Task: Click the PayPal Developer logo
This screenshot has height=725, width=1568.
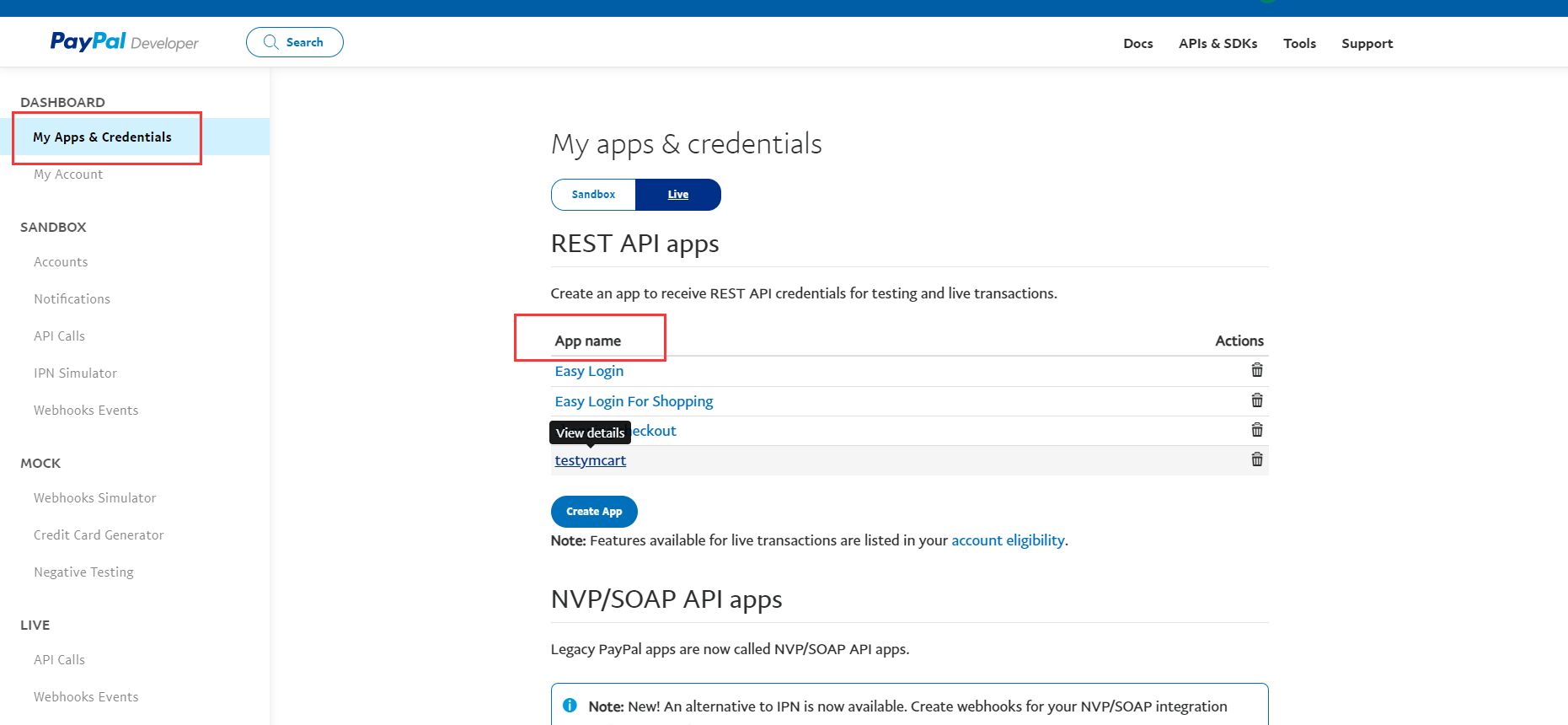Action: (x=124, y=42)
